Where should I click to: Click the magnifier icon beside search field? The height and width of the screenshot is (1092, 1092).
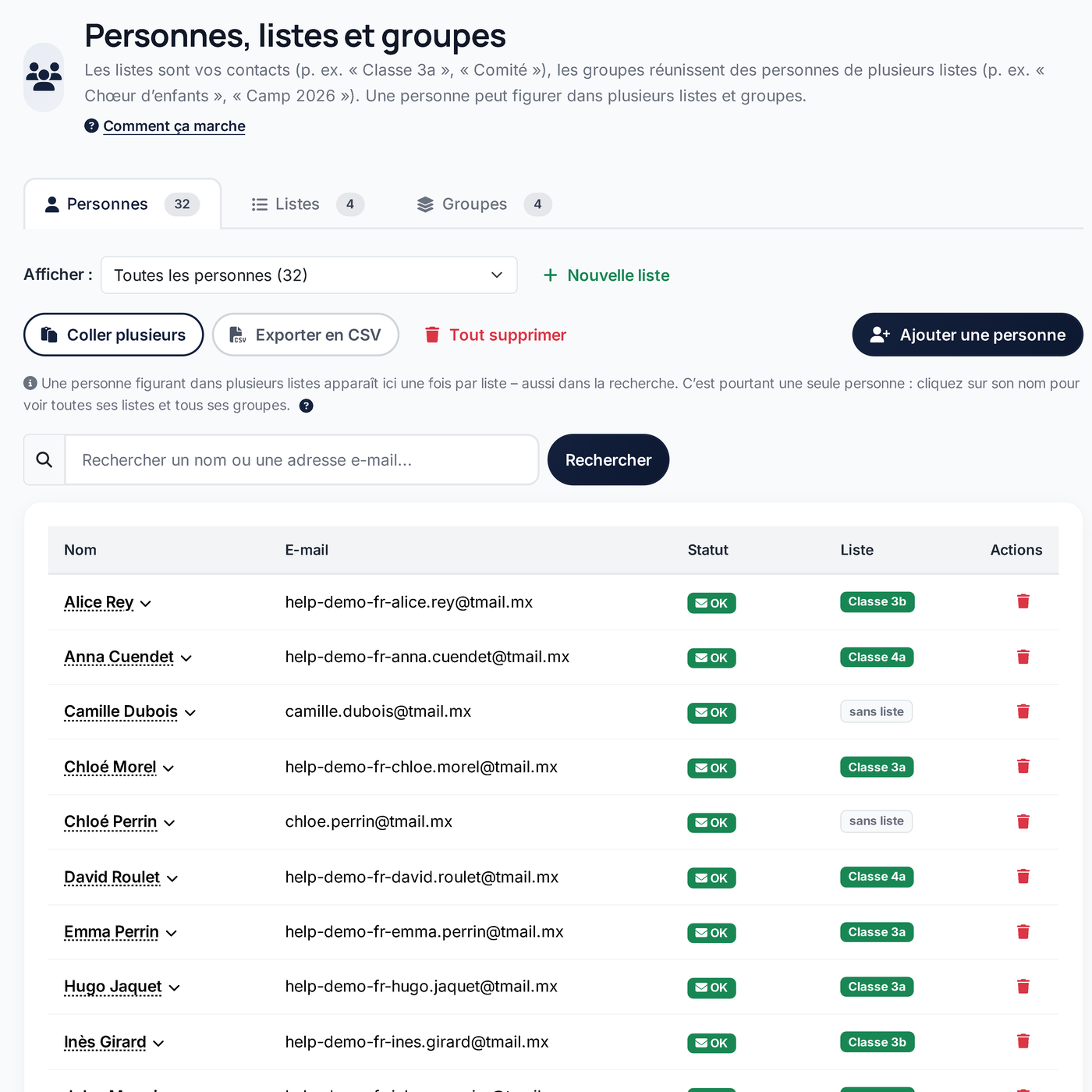44,460
